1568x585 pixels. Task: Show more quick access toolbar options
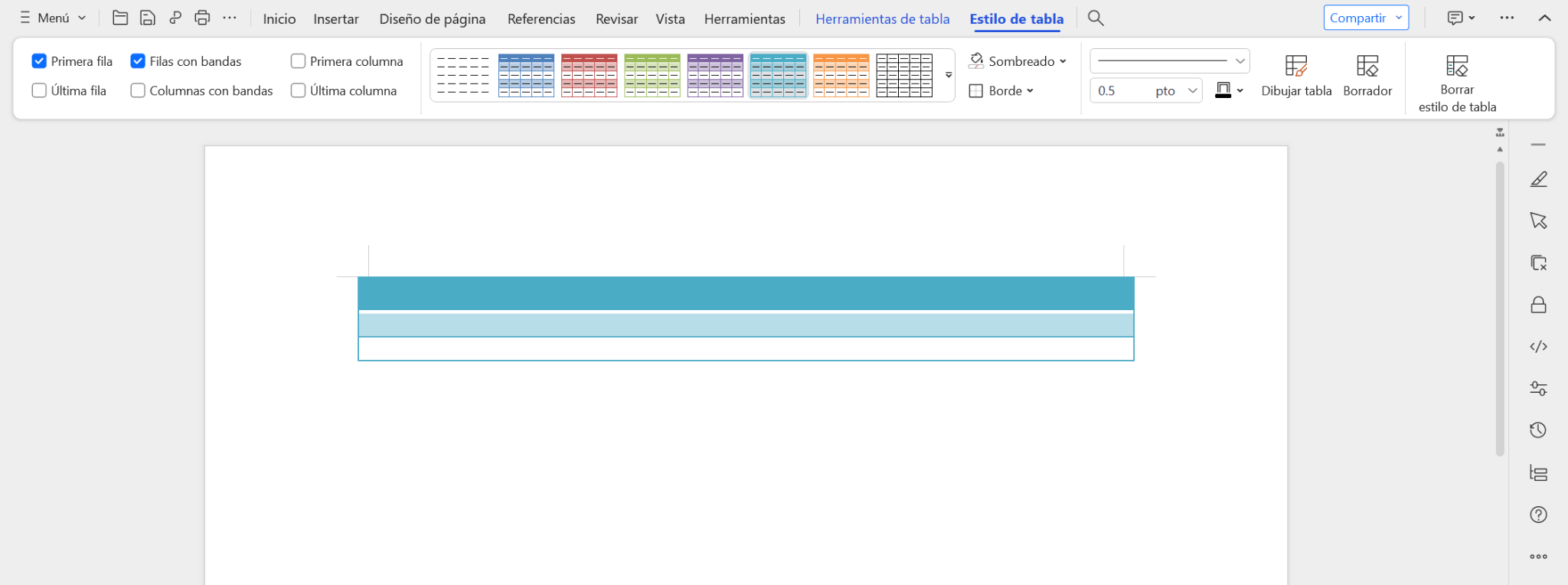(x=230, y=18)
